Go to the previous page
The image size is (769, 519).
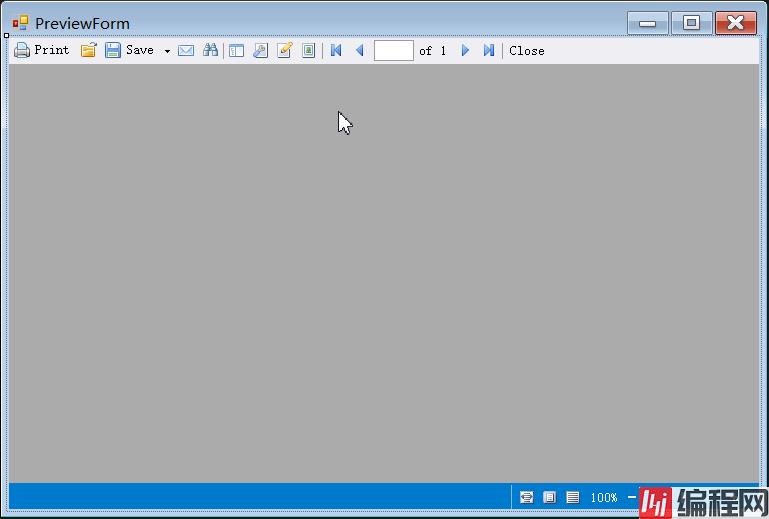360,50
